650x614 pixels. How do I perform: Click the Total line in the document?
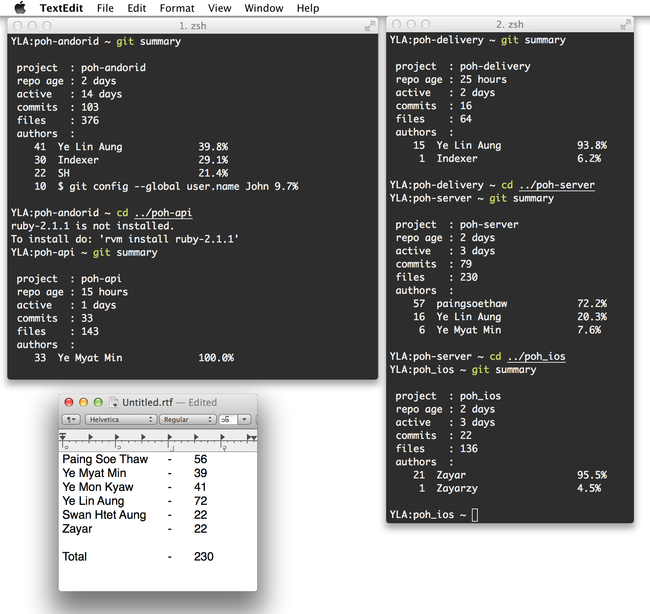[x=75, y=556]
